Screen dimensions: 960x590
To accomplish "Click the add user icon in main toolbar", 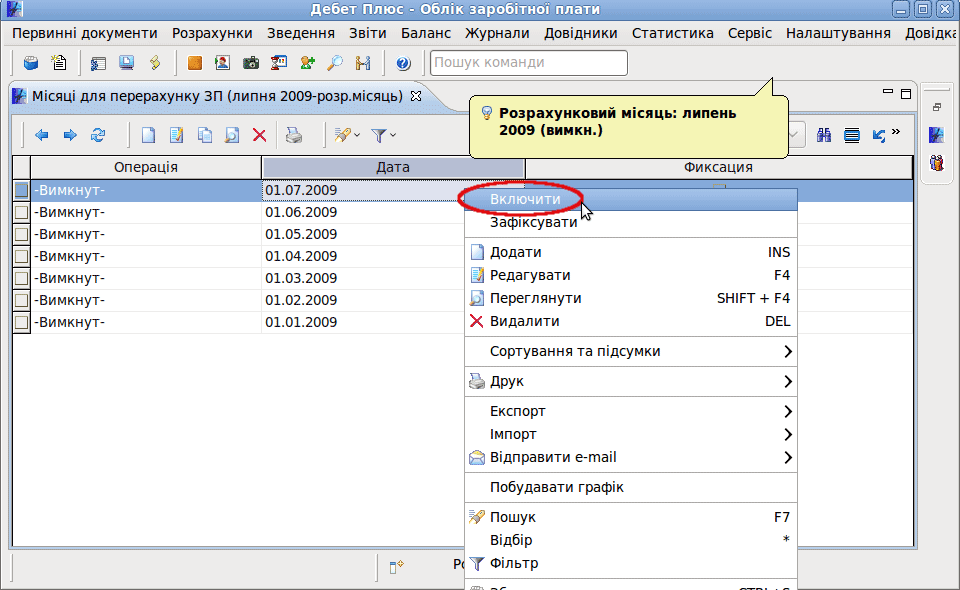I will [307, 62].
